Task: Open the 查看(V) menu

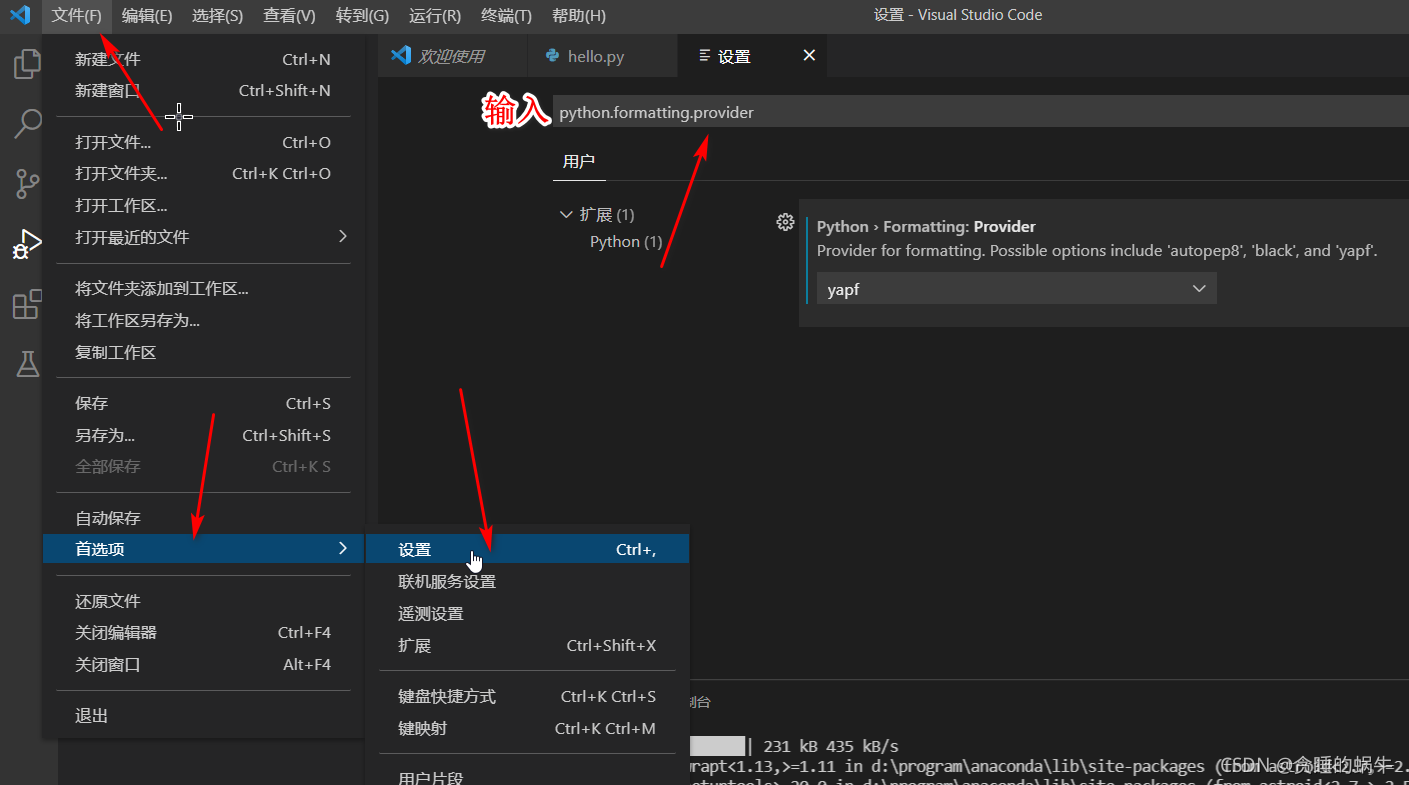Action: [289, 15]
